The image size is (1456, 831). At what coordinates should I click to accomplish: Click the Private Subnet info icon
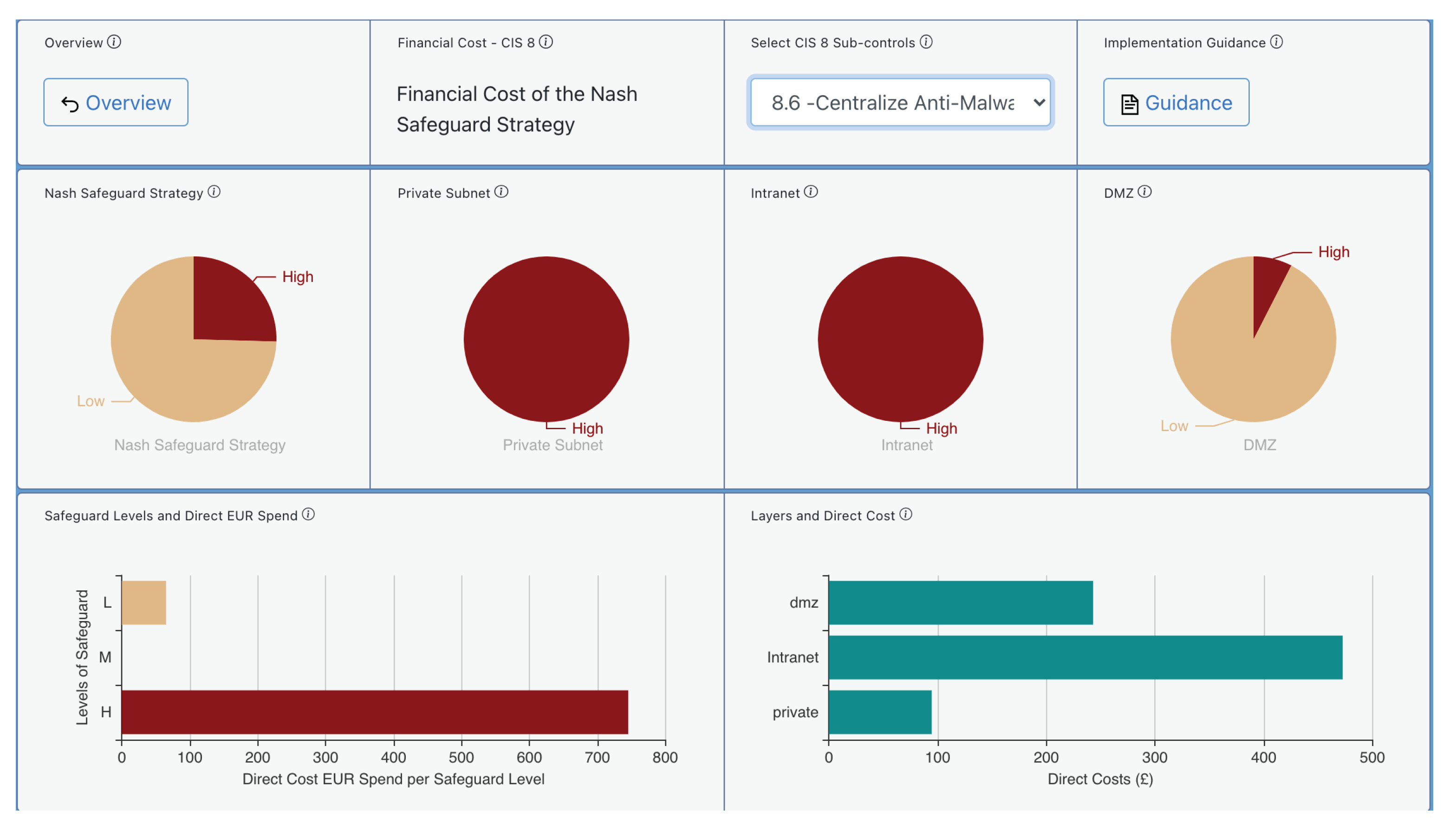[x=500, y=192]
